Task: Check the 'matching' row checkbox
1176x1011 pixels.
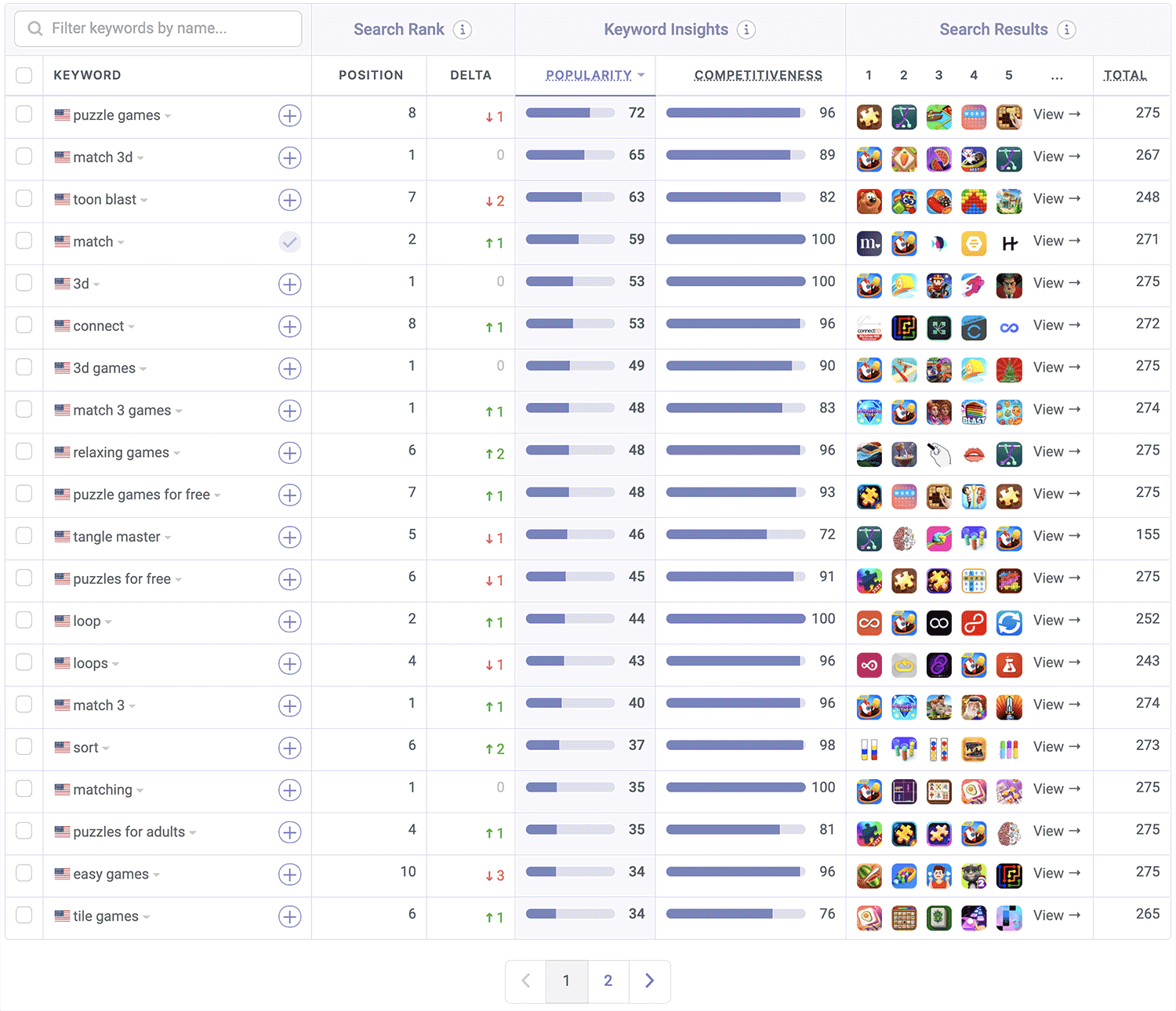Action: [24, 788]
